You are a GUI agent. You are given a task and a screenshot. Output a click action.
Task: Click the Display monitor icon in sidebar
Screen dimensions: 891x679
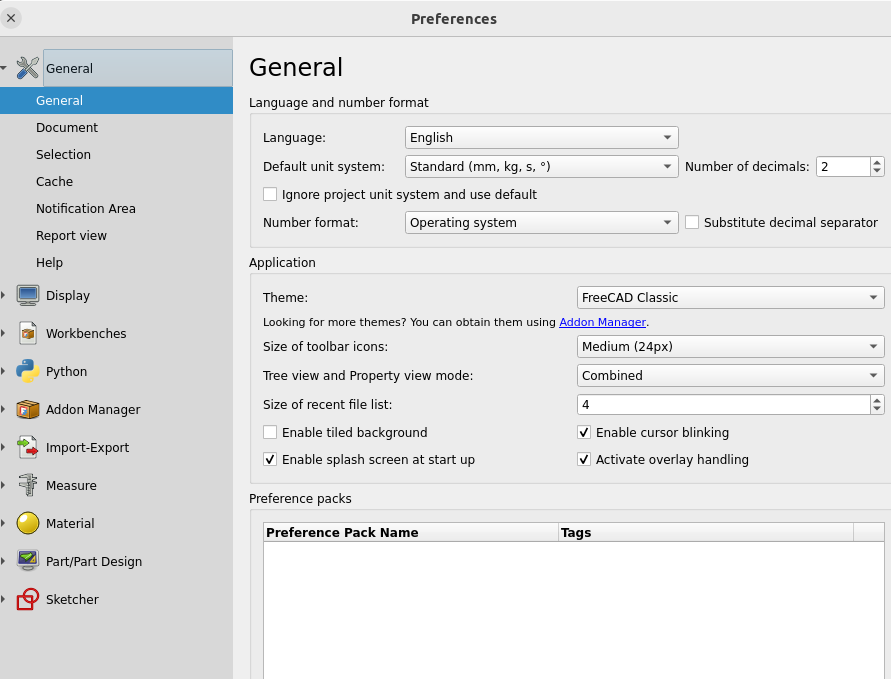(28, 295)
